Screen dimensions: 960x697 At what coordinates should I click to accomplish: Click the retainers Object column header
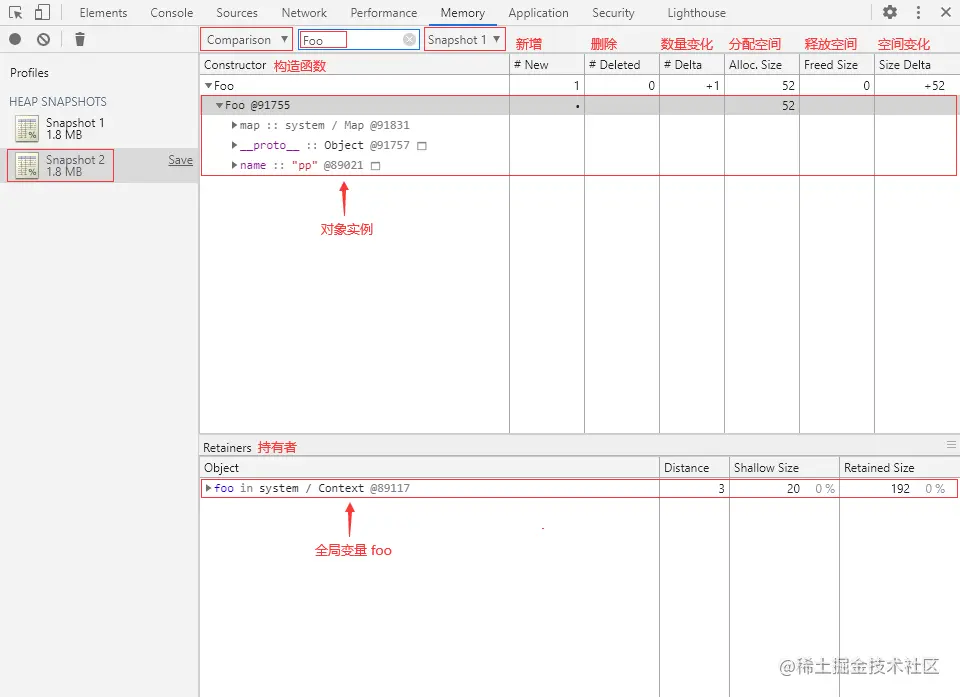(429, 468)
